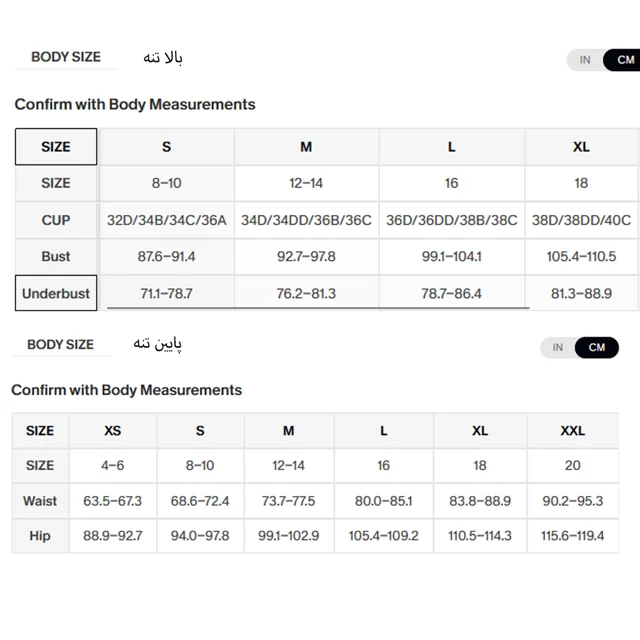Click the 32D/34B/34C/36A cup cell
Image resolution: width=640 pixels, height=640 pixels.
[167, 220]
